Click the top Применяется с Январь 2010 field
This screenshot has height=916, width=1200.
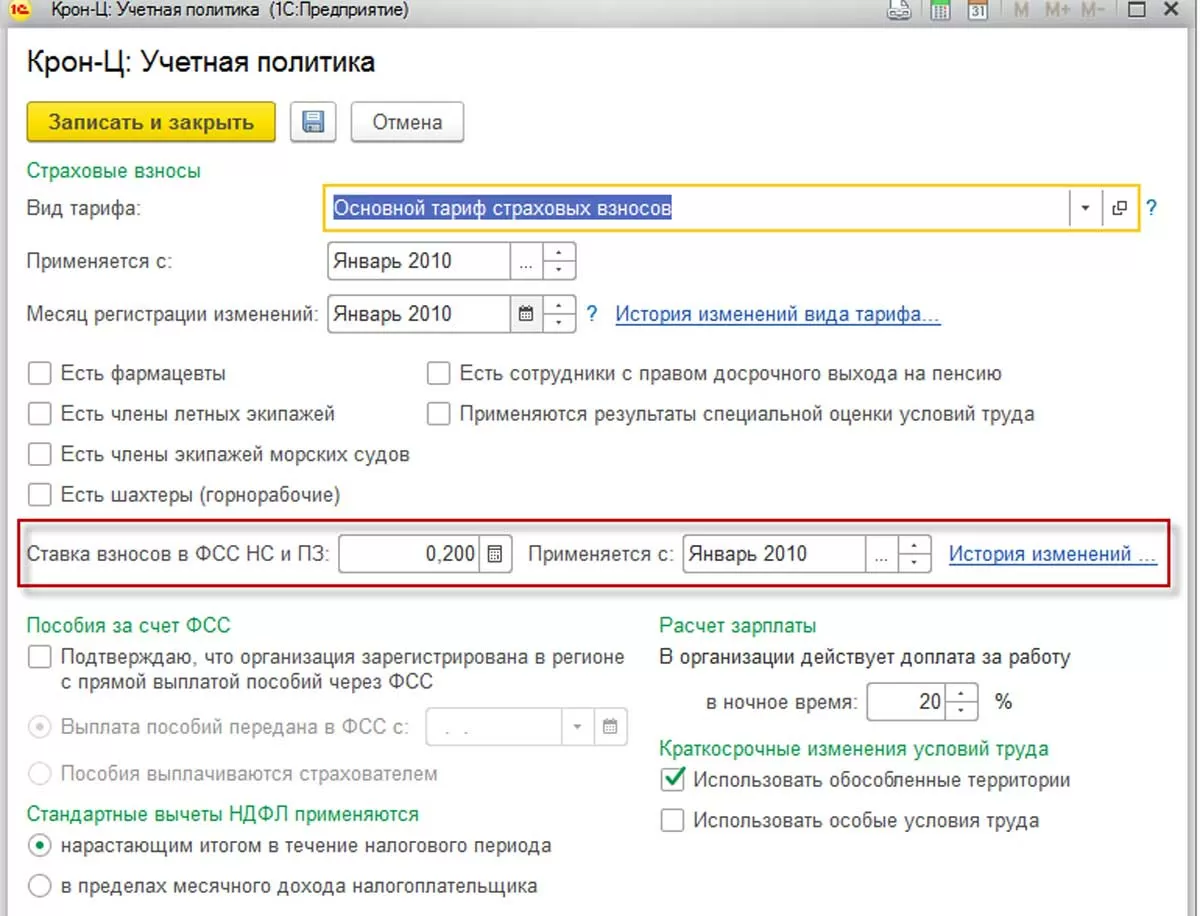[x=420, y=262]
